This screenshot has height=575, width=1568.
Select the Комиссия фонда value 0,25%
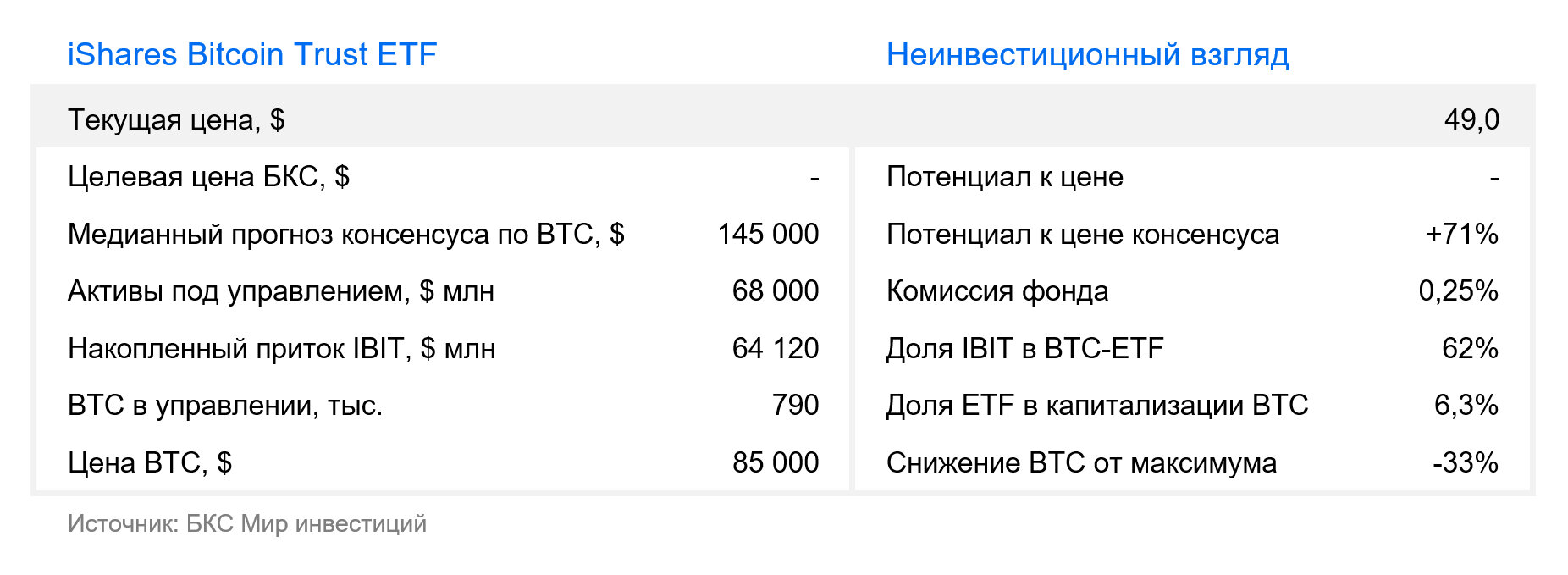tap(1459, 290)
